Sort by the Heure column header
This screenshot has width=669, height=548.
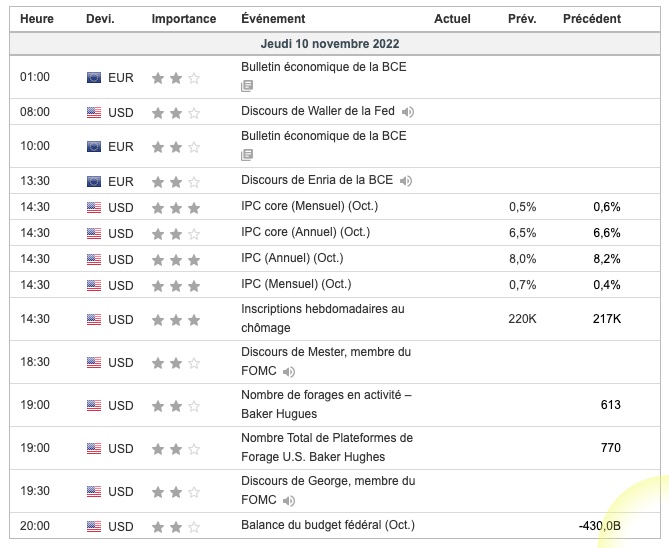click(x=37, y=19)
